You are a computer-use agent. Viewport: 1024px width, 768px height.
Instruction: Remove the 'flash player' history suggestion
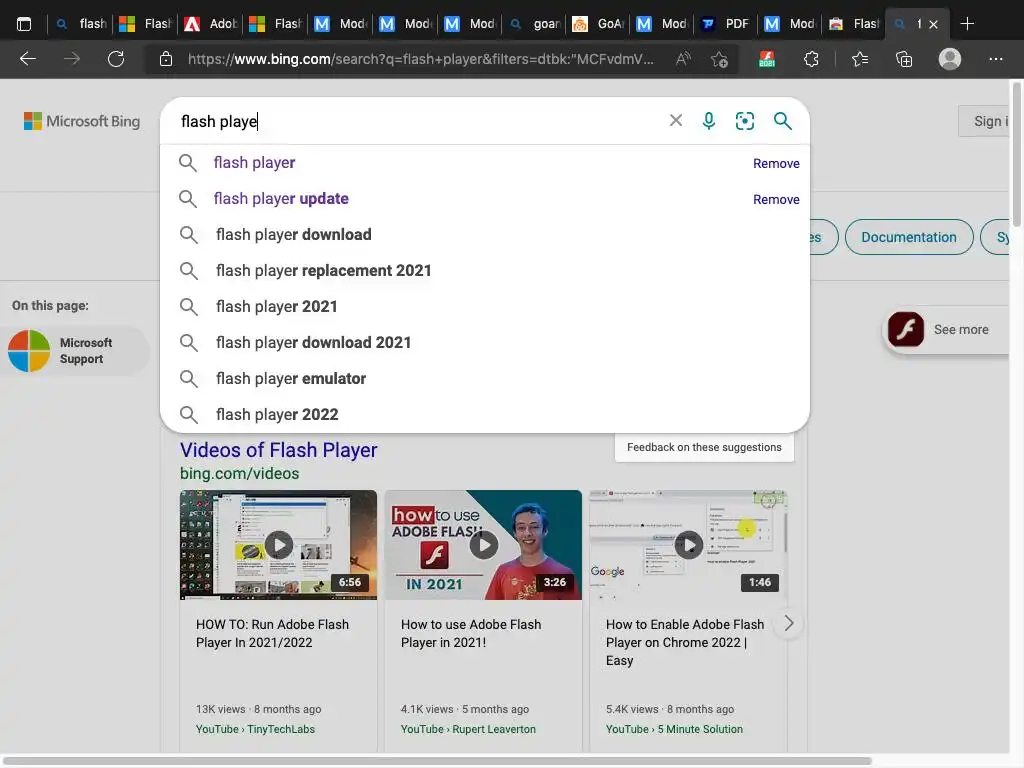[x=776, y=163]
